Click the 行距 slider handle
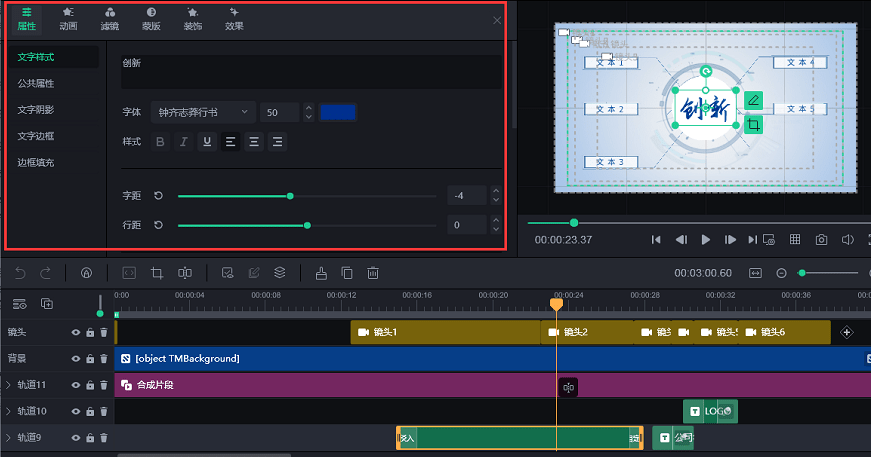871x457 pixels. point(307,225)
